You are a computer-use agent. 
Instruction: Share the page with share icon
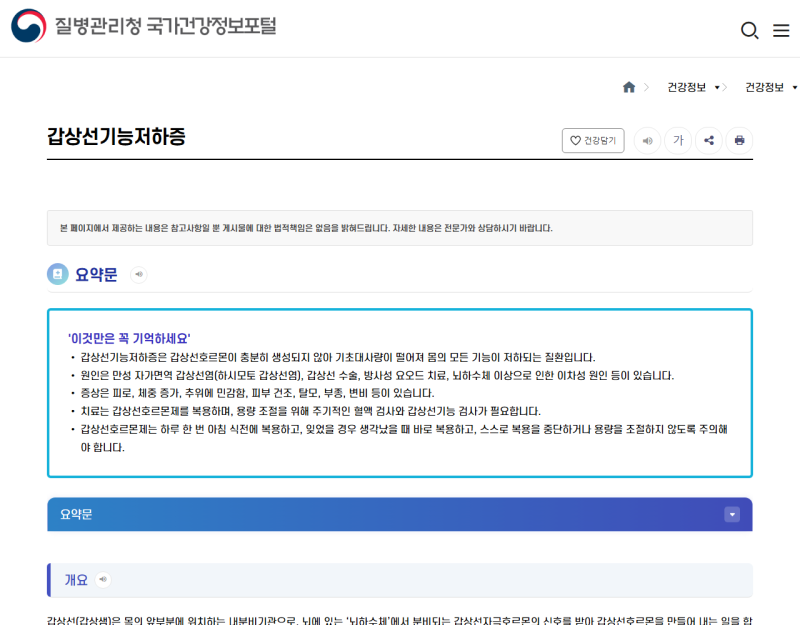(709, 140)
